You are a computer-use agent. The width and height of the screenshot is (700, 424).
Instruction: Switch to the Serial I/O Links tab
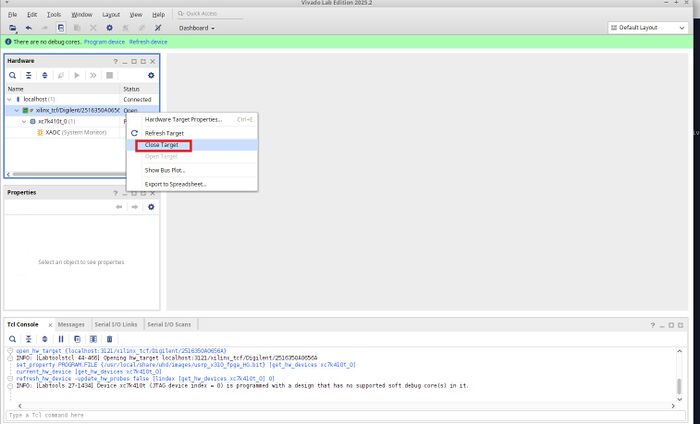tap(116, 324)
